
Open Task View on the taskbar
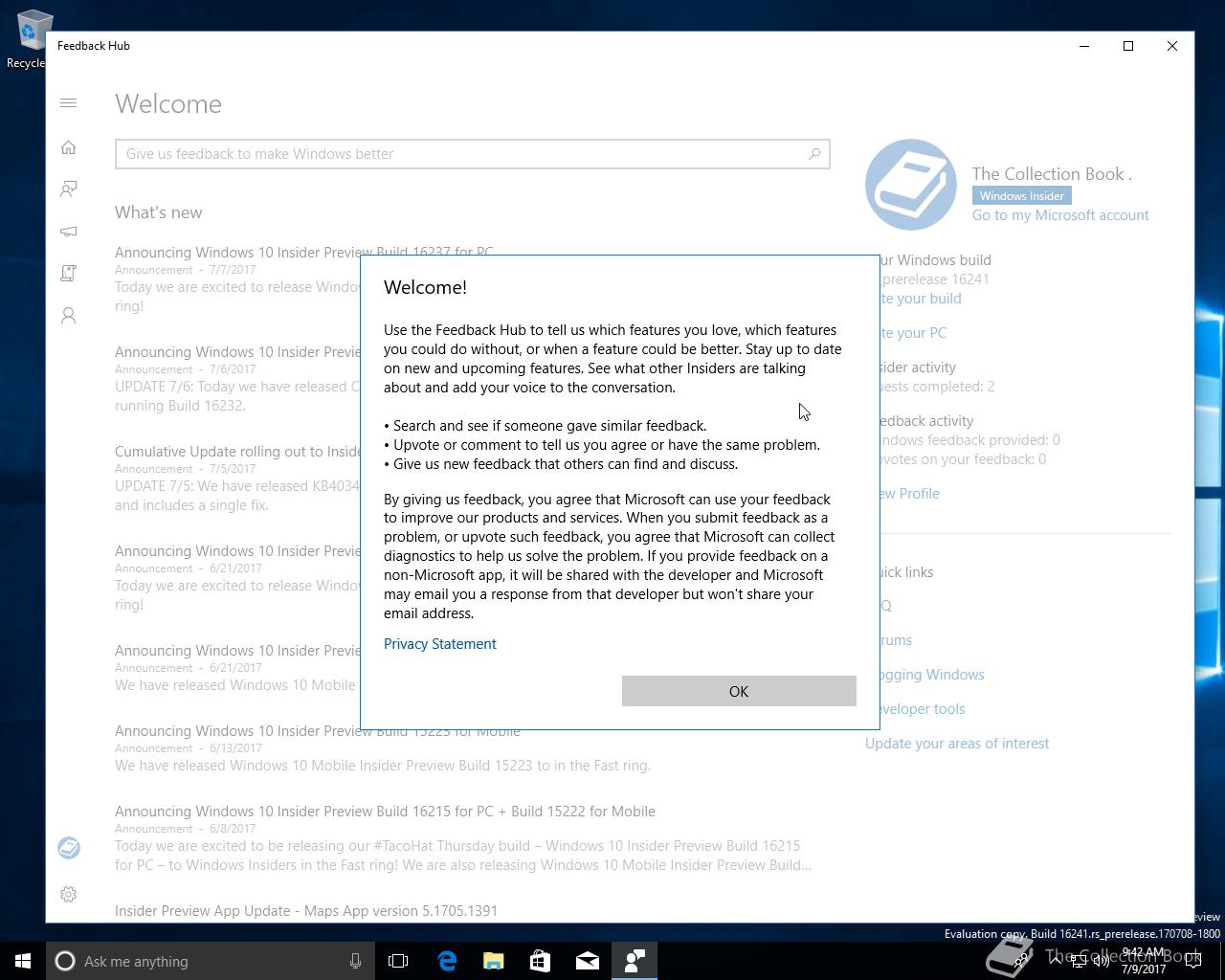point(398,961)
